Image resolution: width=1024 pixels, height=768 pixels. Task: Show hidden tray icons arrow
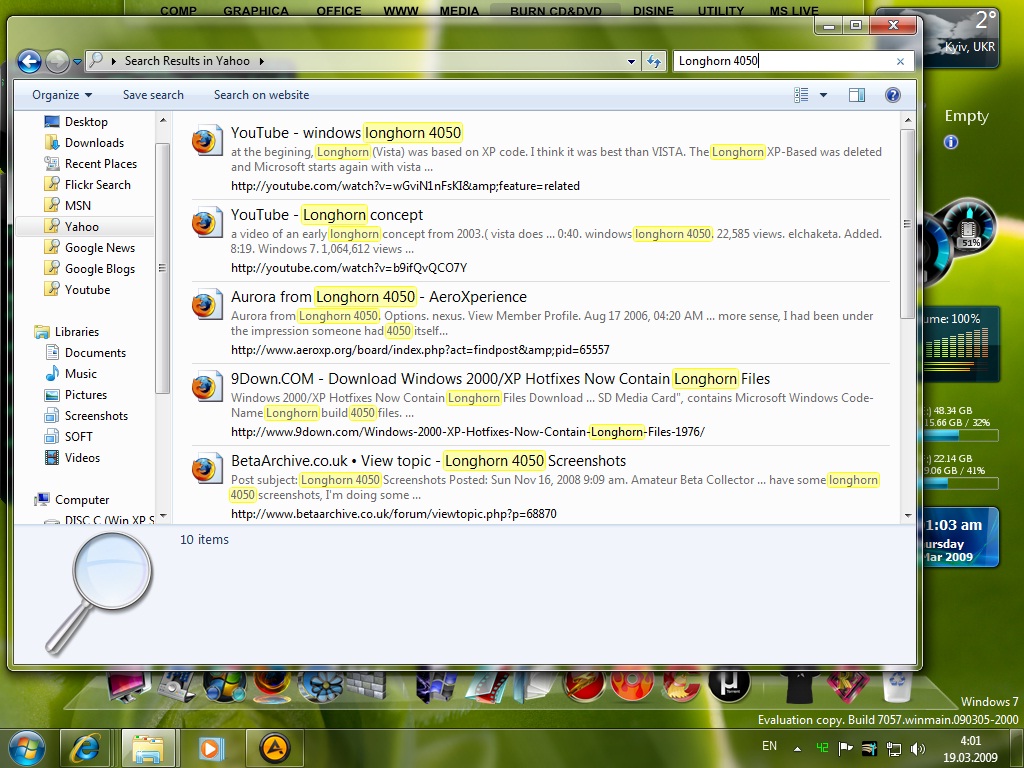[x=797, y=748]
